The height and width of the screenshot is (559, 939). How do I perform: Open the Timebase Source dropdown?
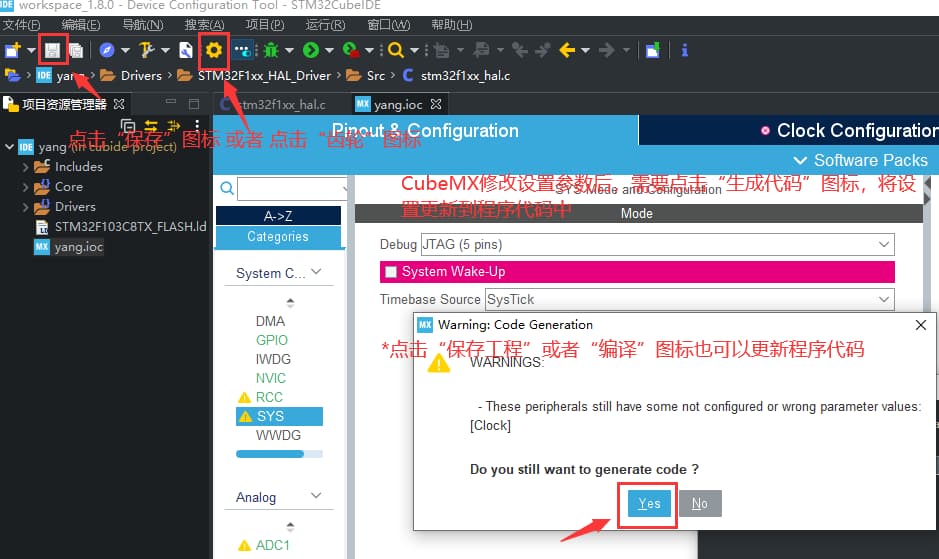[883, 299]
